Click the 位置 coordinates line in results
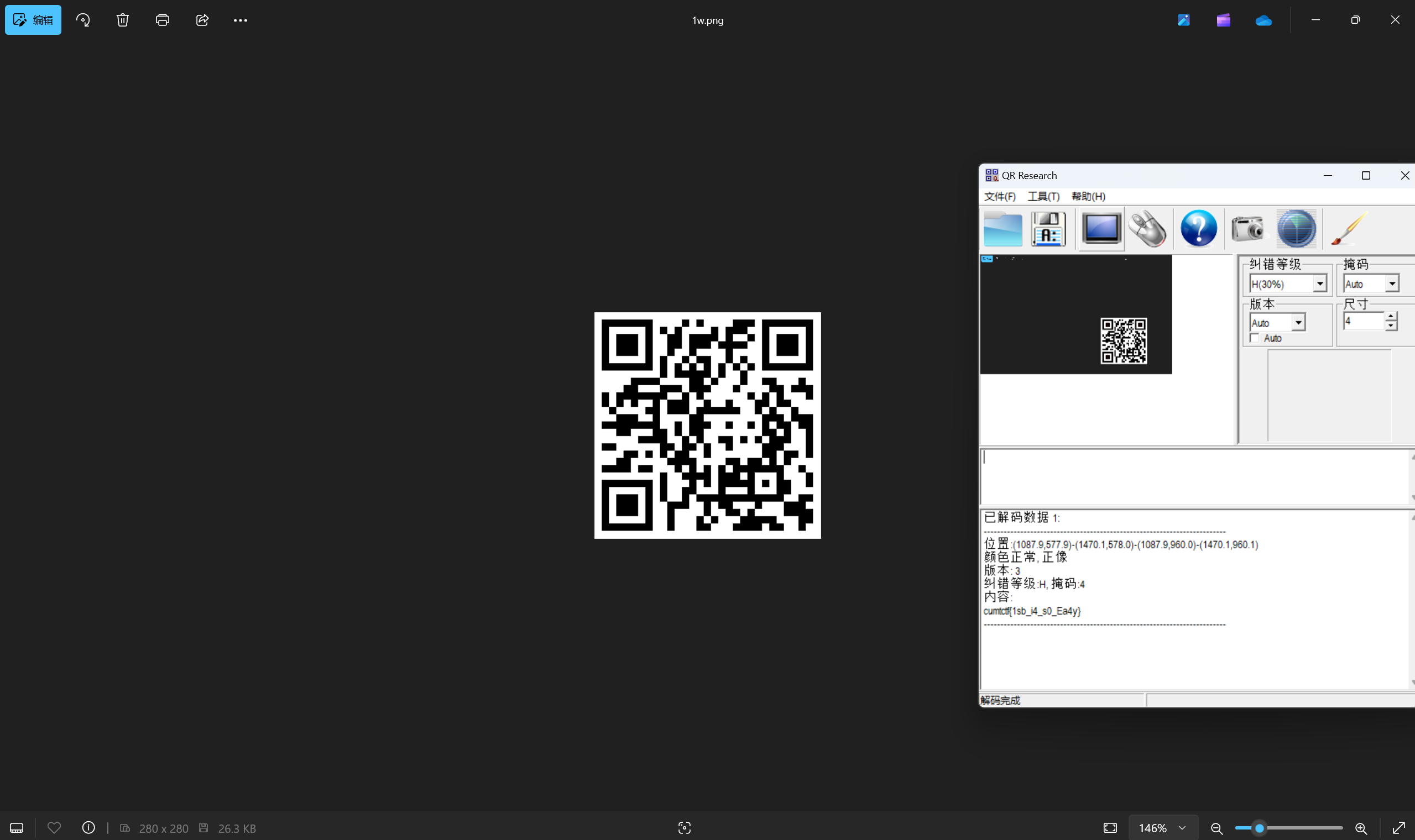Viewport: 1415px width, 840px height. [x=1121, y=544]
